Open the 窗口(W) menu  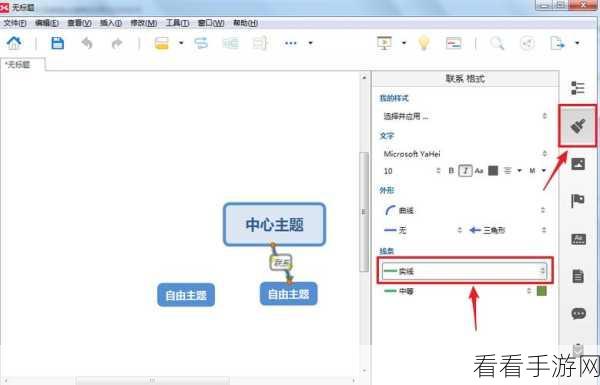(x=211, y=23)
